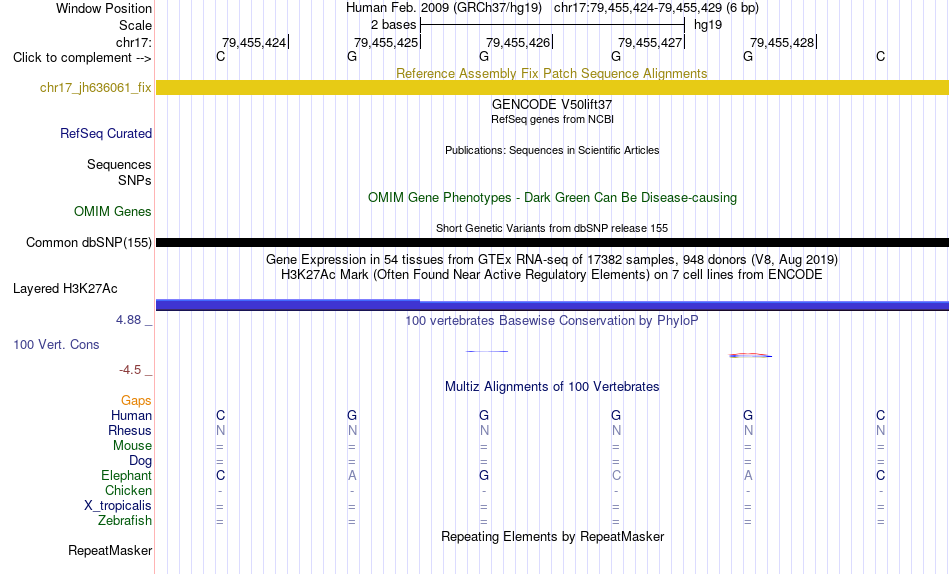Click Elephant base A under 79,455,428 column
This screenshot has width=950, height=574.
748,475
